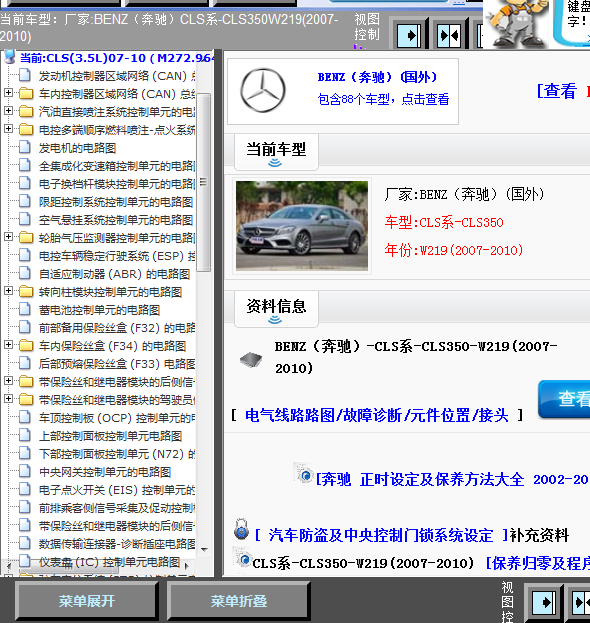The height and width of the screenshot is (623, 590).
Task: Switch to 资料信息 tab
Action: coord(276,309)
